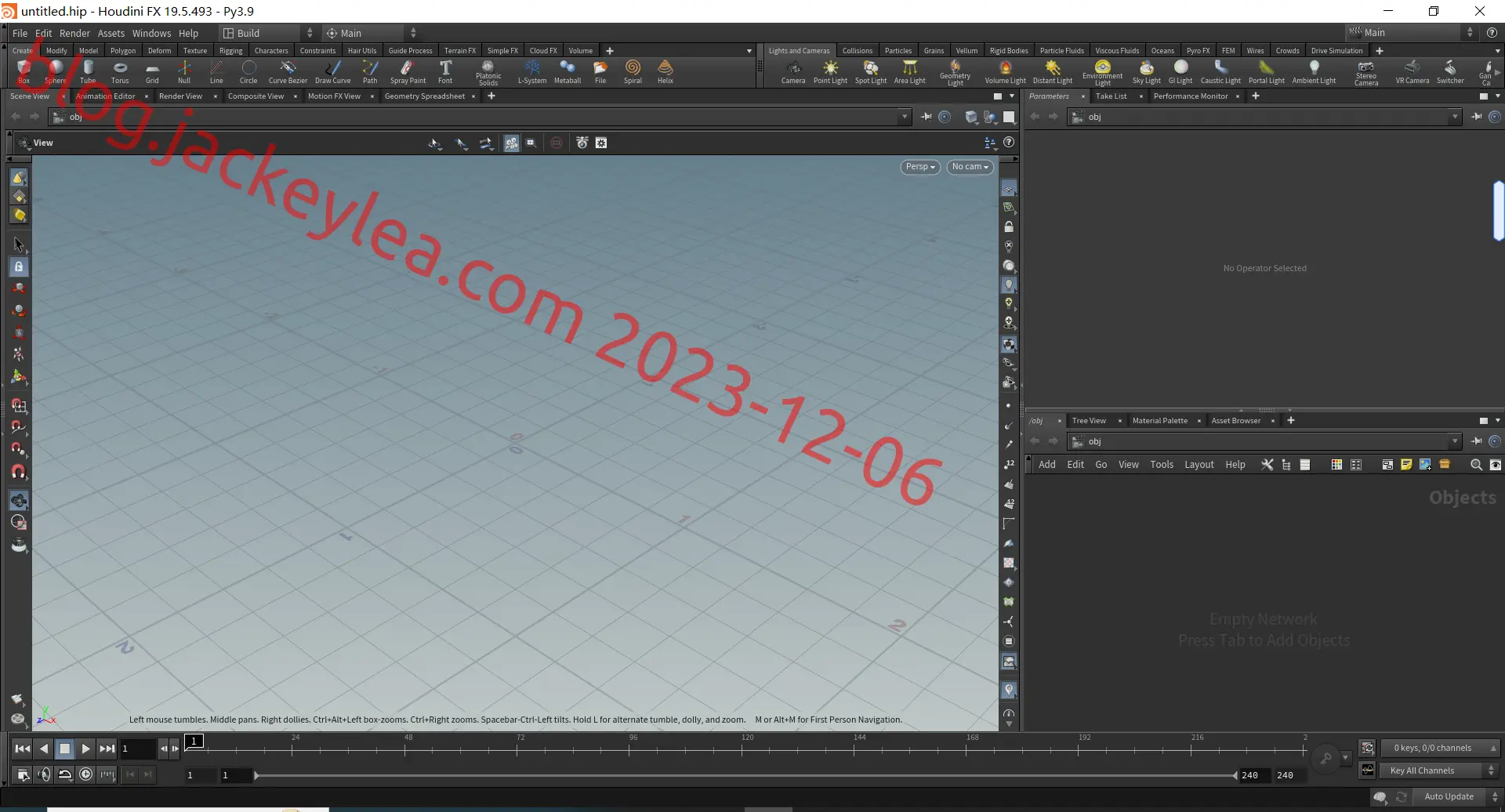Choose the Sky Light shelf tool
The image size is (1505, 812).
(1146, 71)
